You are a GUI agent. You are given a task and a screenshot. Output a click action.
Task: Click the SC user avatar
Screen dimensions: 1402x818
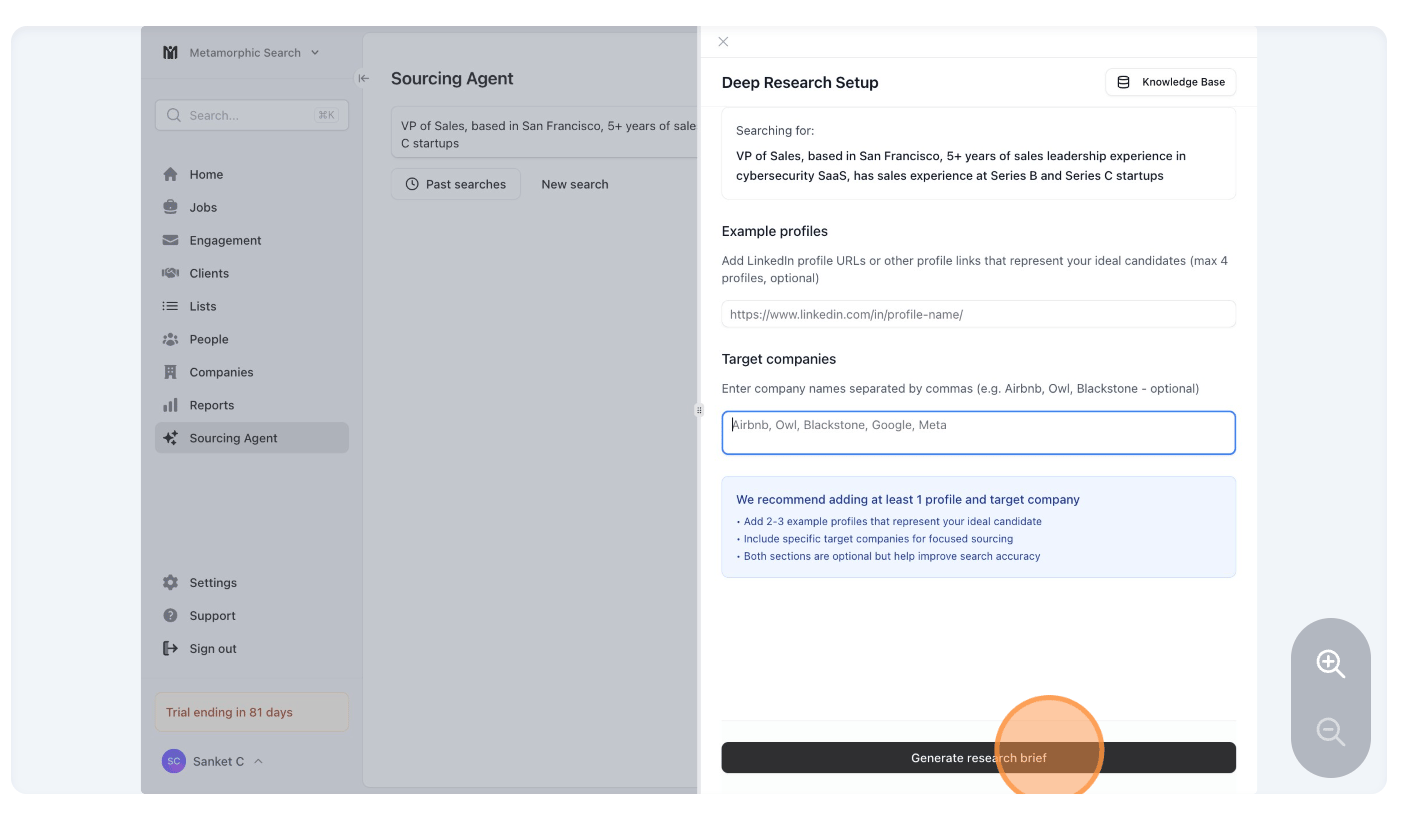174,761
